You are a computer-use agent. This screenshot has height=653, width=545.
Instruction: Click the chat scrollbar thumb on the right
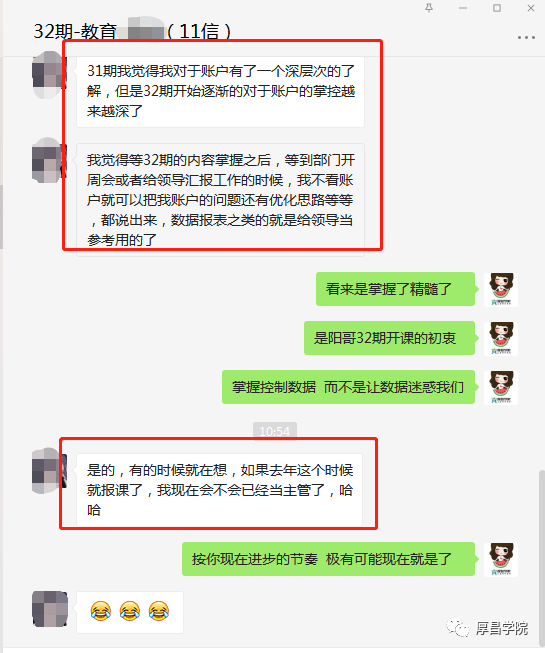click(542, 556)
